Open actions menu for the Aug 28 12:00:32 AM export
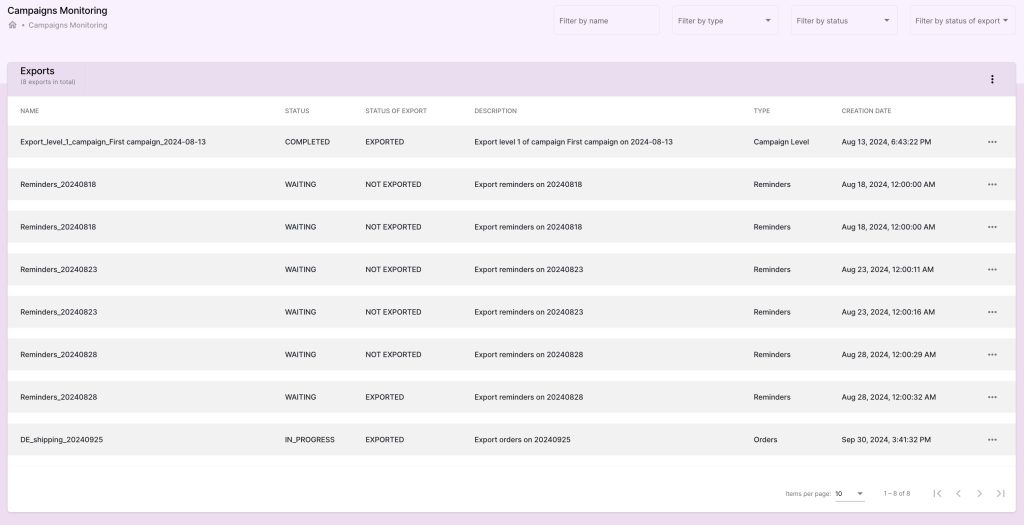 pos(992,397)
